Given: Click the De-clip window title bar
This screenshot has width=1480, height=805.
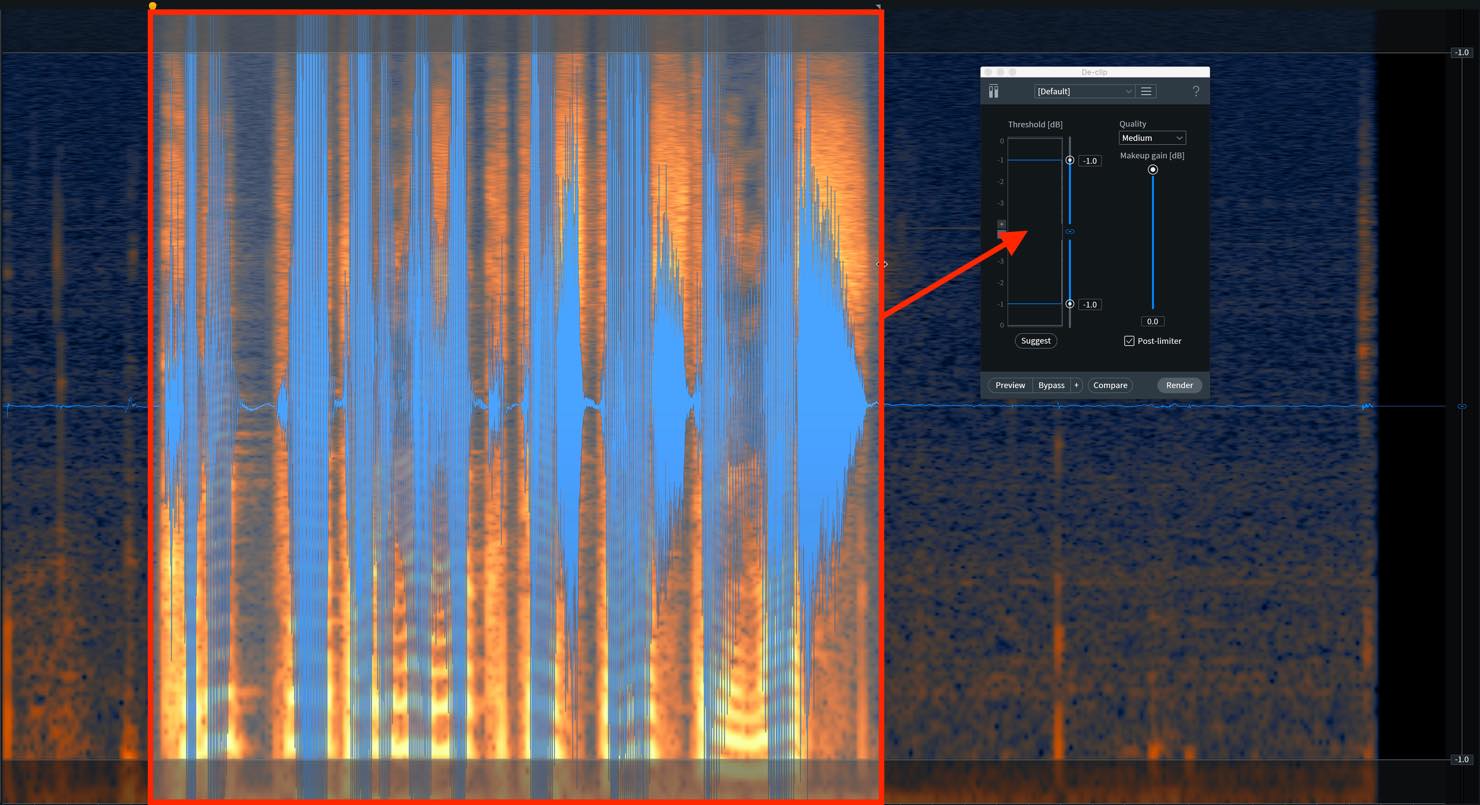Looking at the screenshot, I should point(1095,72).
